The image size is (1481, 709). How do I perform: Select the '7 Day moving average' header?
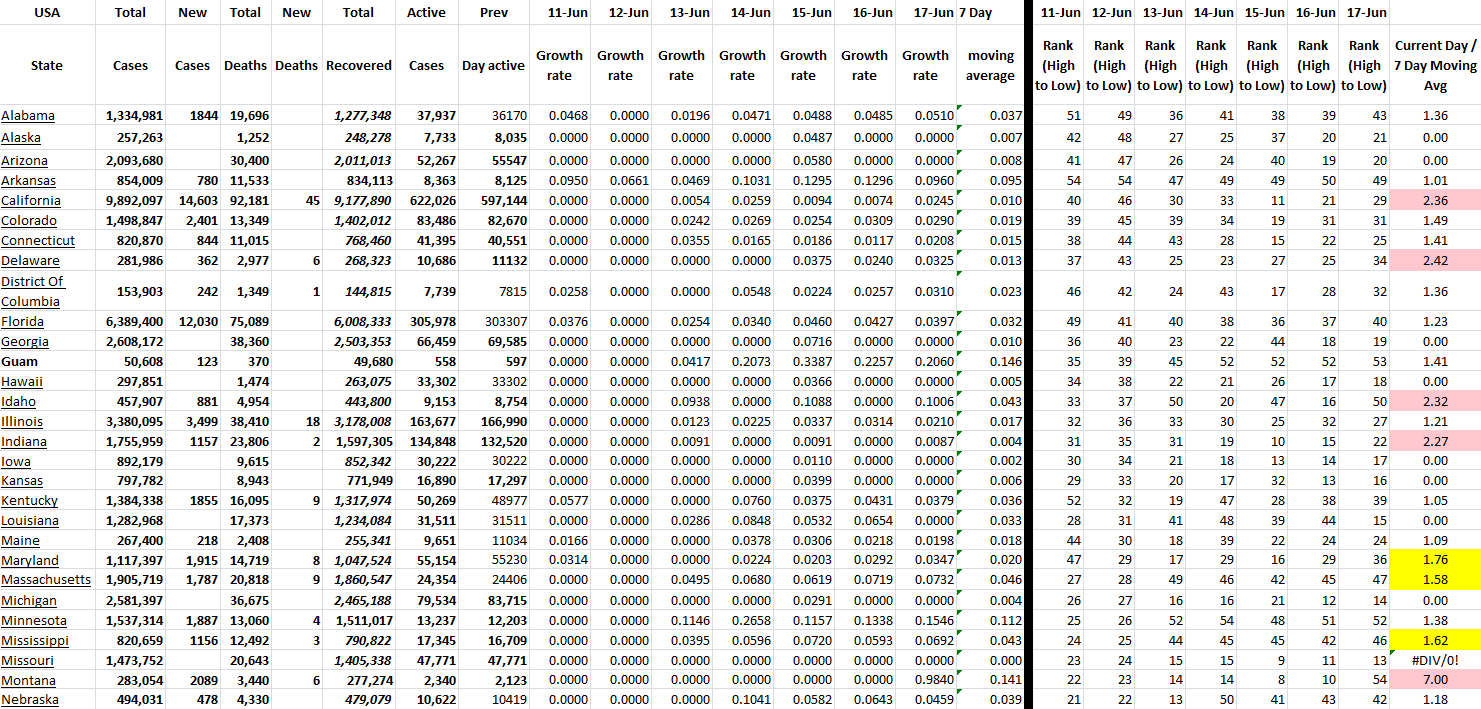[x=990, y=65]
